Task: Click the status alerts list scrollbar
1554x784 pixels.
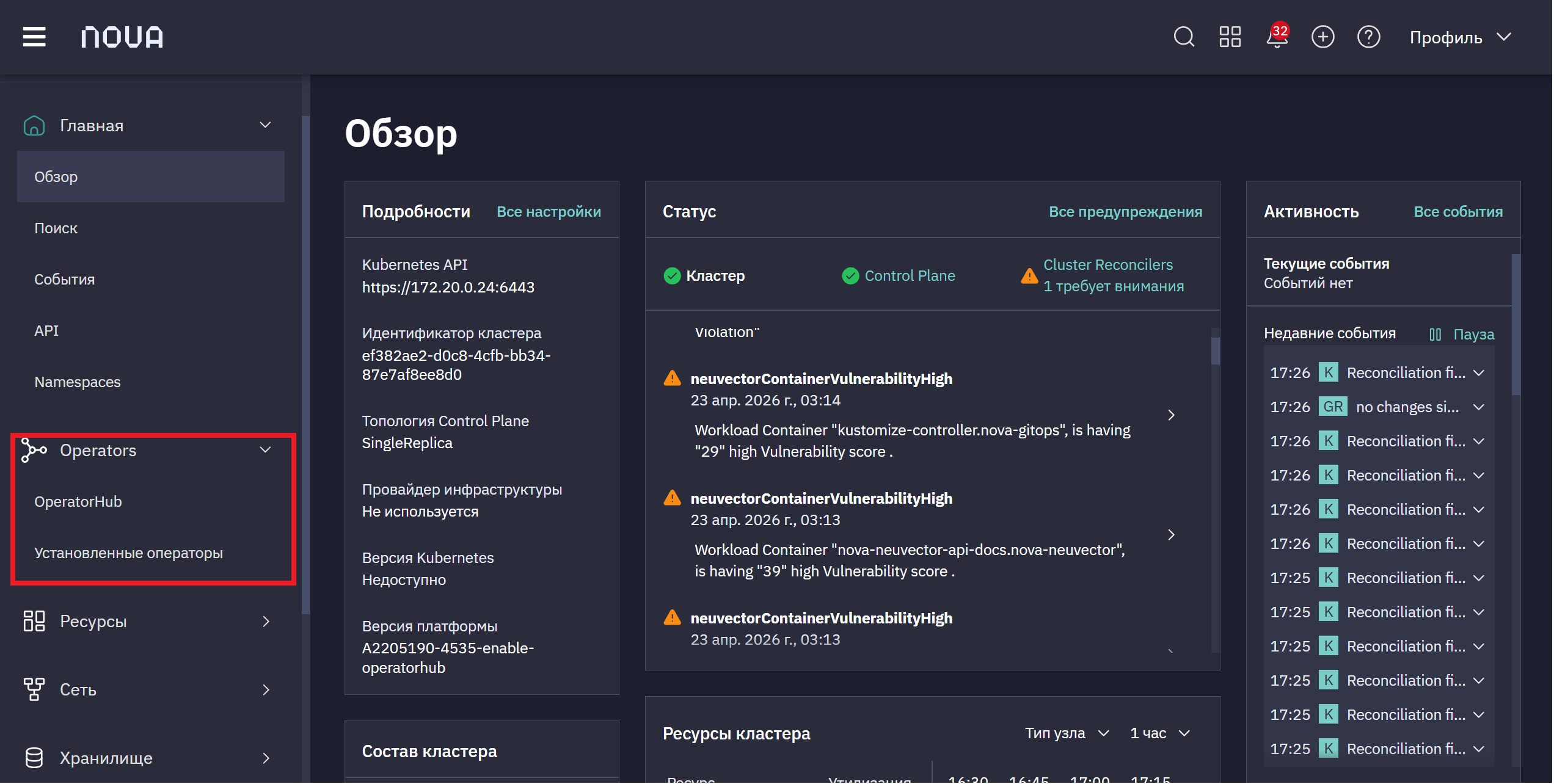Action: [1216, 350]
